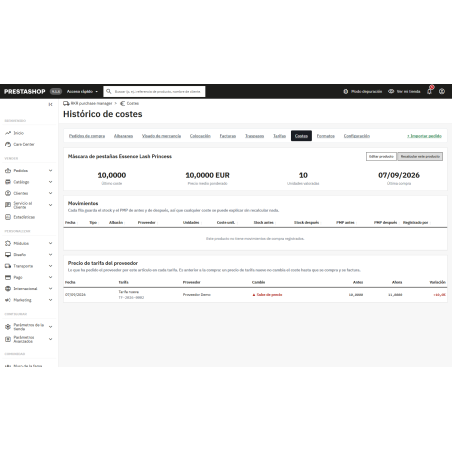Expand Parámetros Avanzados chevron
Image resolution: width=452 pixels, height=452 pixels.
[51, 339]
